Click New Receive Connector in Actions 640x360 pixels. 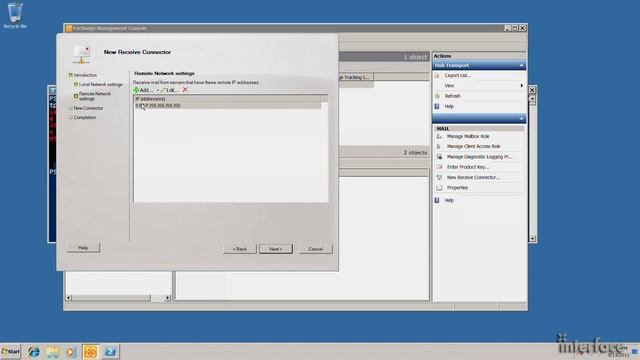473,178
